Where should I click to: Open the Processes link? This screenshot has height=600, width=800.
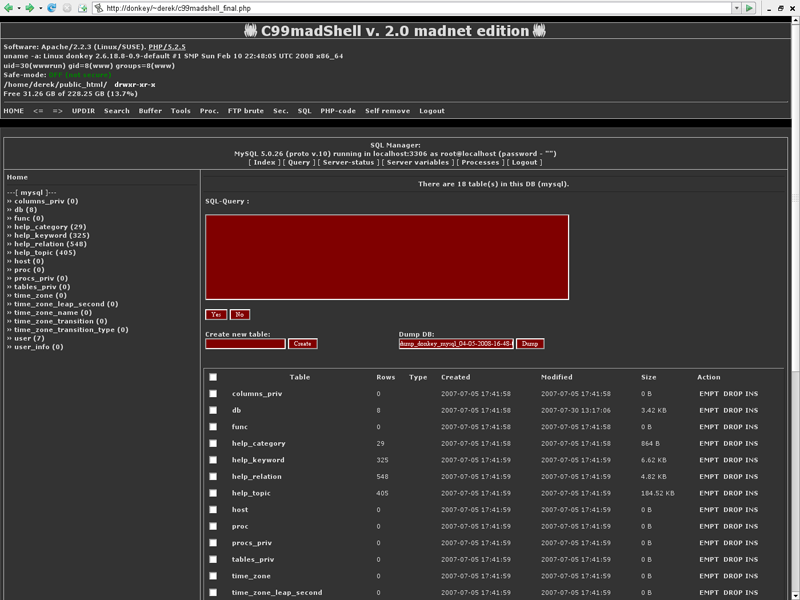click(x=480, y=162)
